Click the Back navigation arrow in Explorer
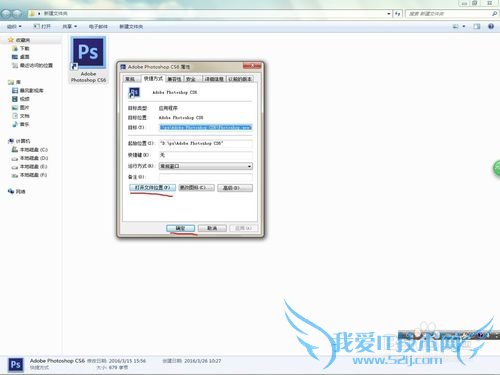The height and width of the screenshot is (375, 500). [x=6, y=14]
